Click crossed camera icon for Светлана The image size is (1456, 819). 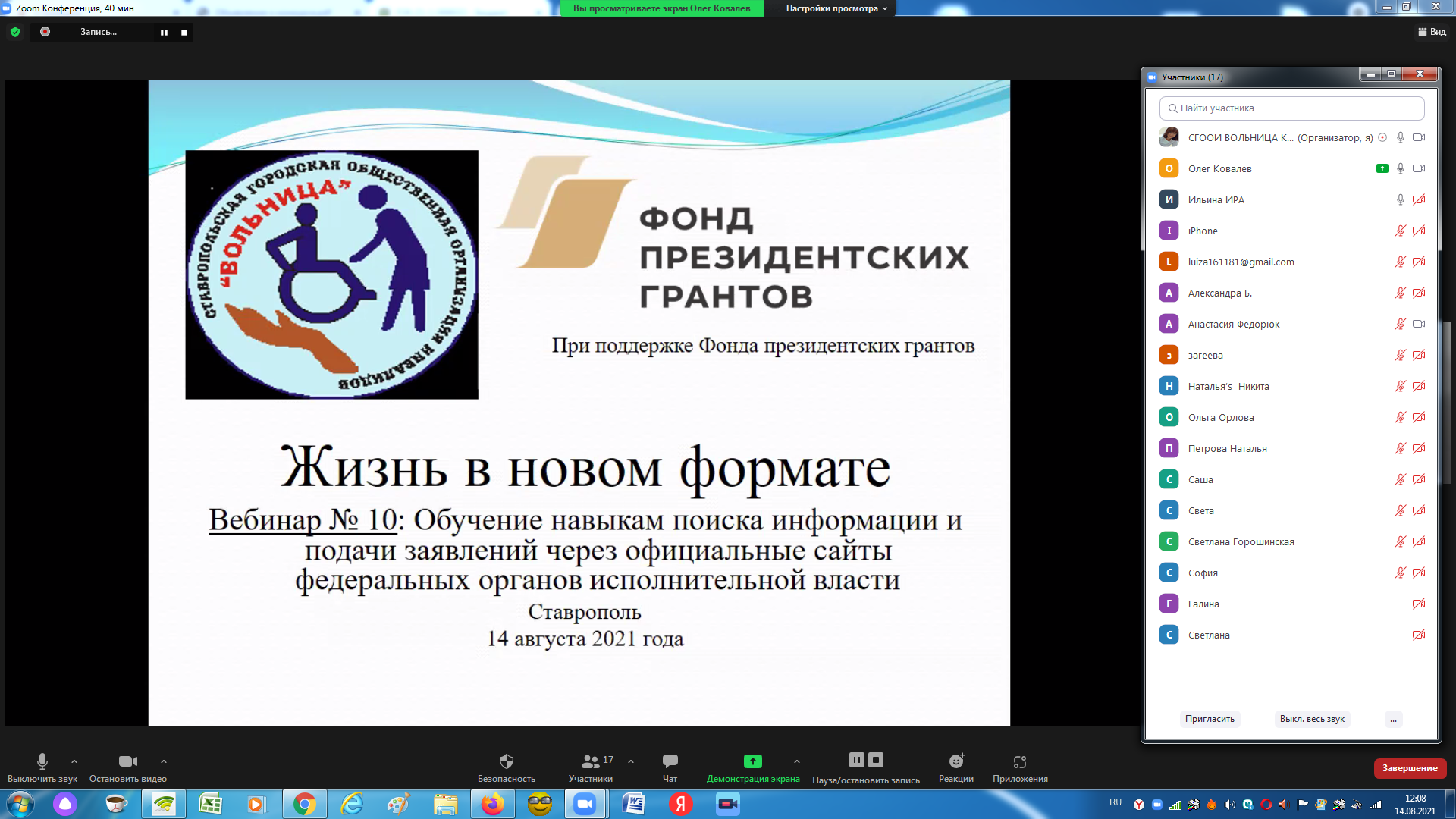tap(1419, 635)
